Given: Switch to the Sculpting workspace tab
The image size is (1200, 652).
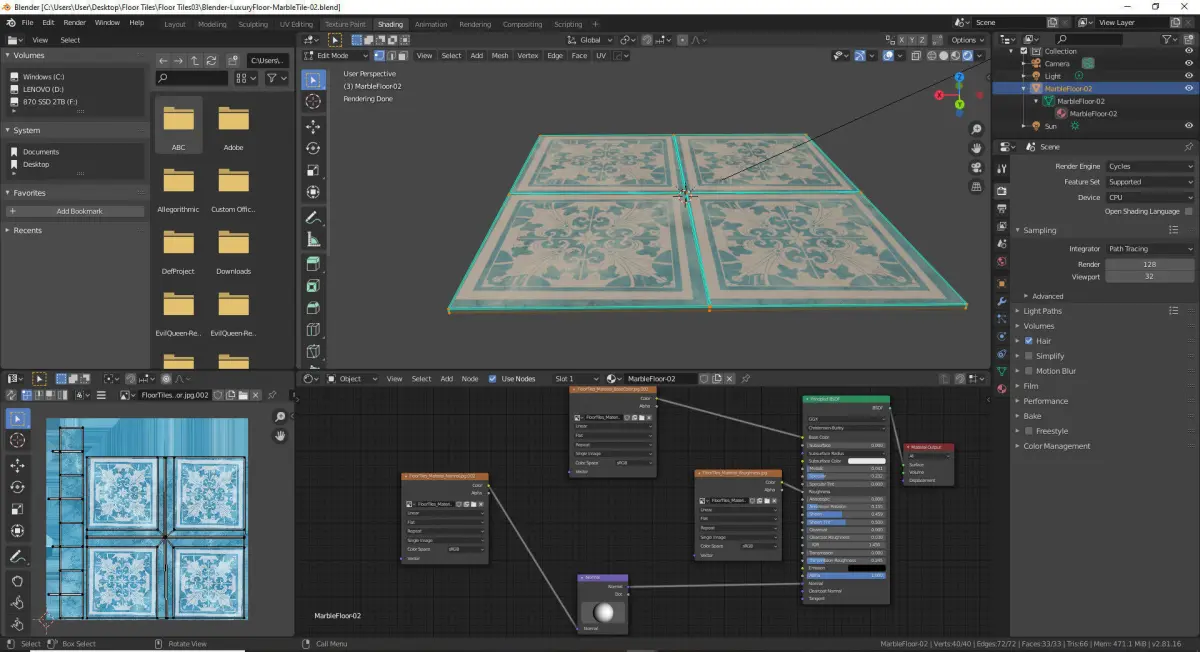Looking at the screenshot, I should (253, 24).
